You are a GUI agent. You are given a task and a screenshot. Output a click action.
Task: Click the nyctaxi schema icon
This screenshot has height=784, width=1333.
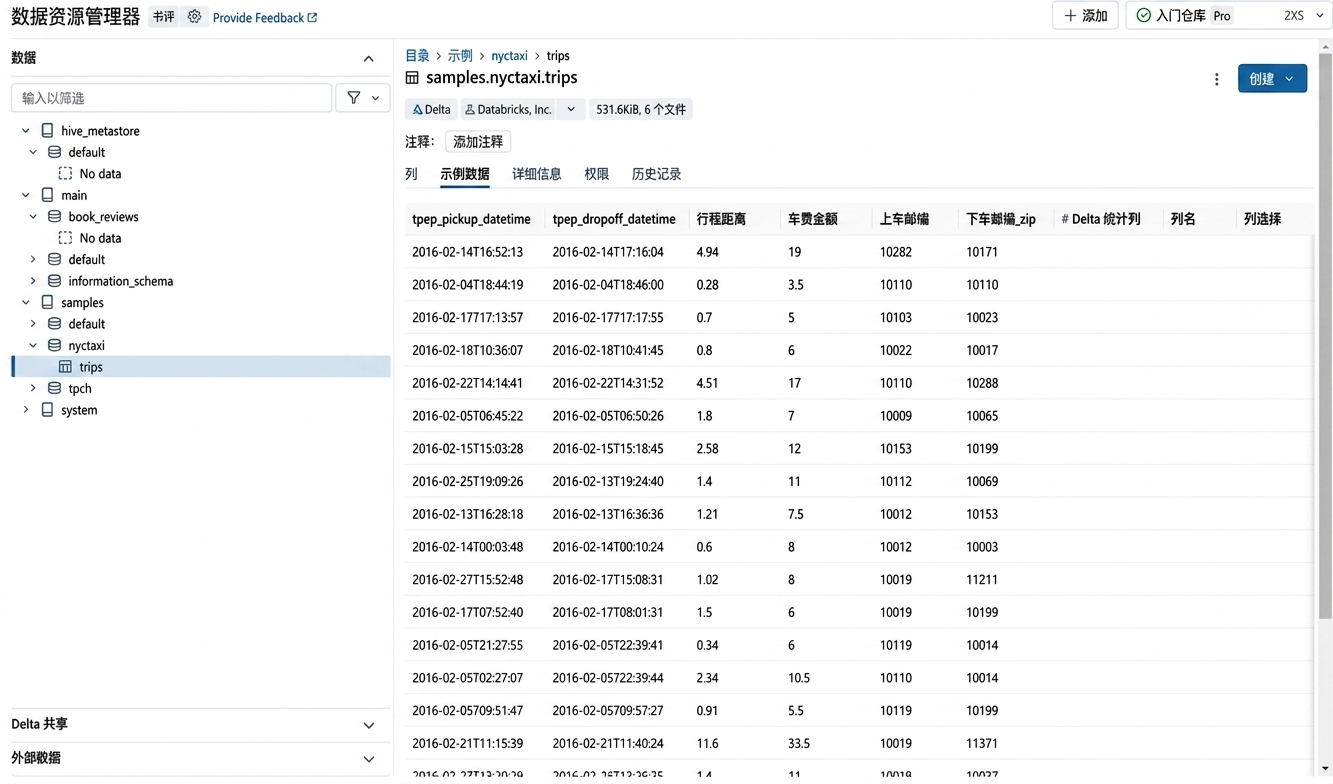(x=55, y=345)
